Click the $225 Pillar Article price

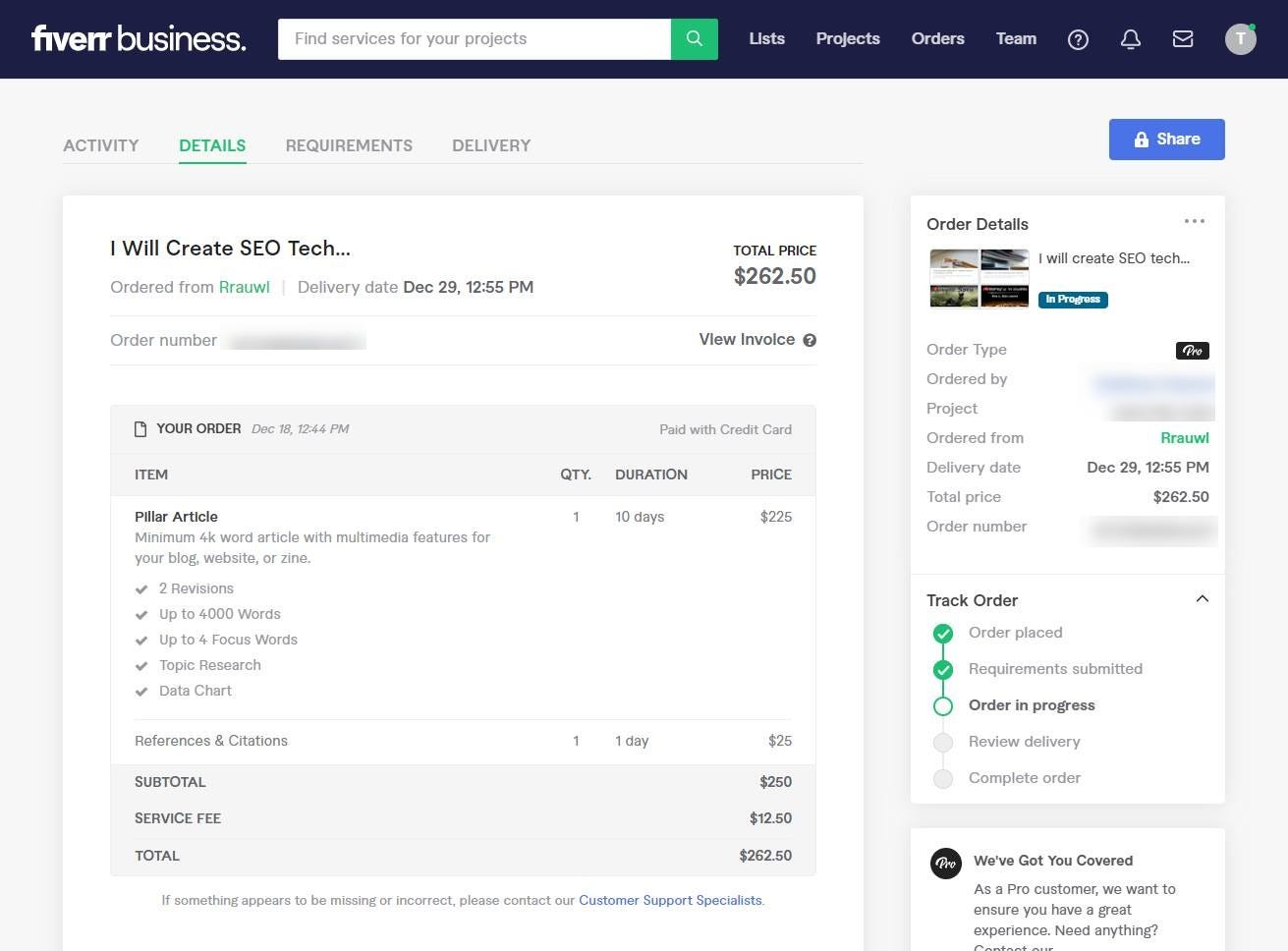[776, 517]
